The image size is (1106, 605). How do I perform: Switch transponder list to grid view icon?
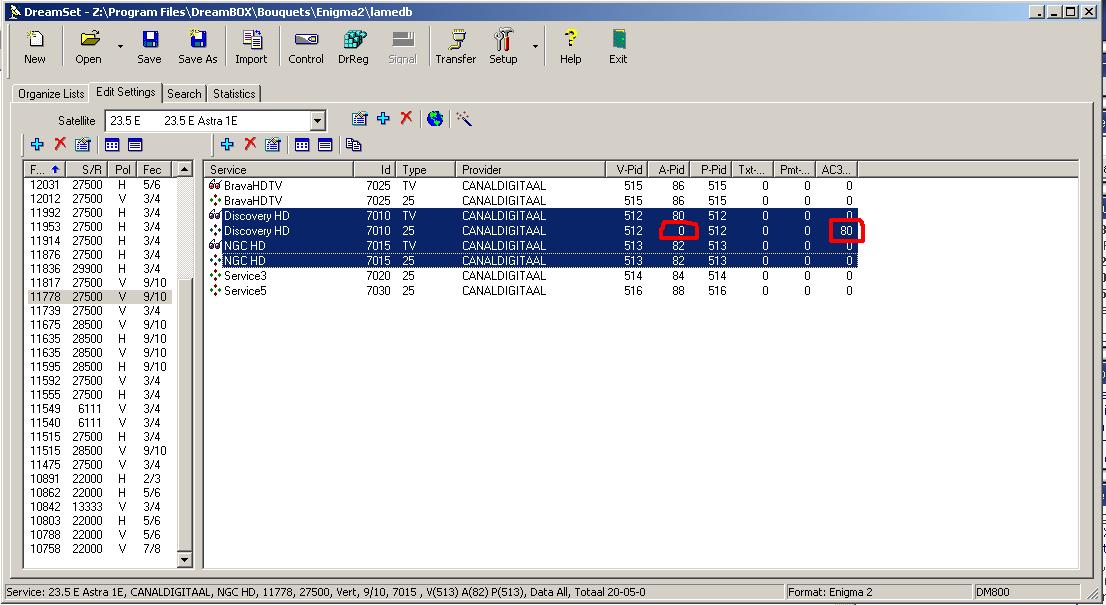click(112, 145)
